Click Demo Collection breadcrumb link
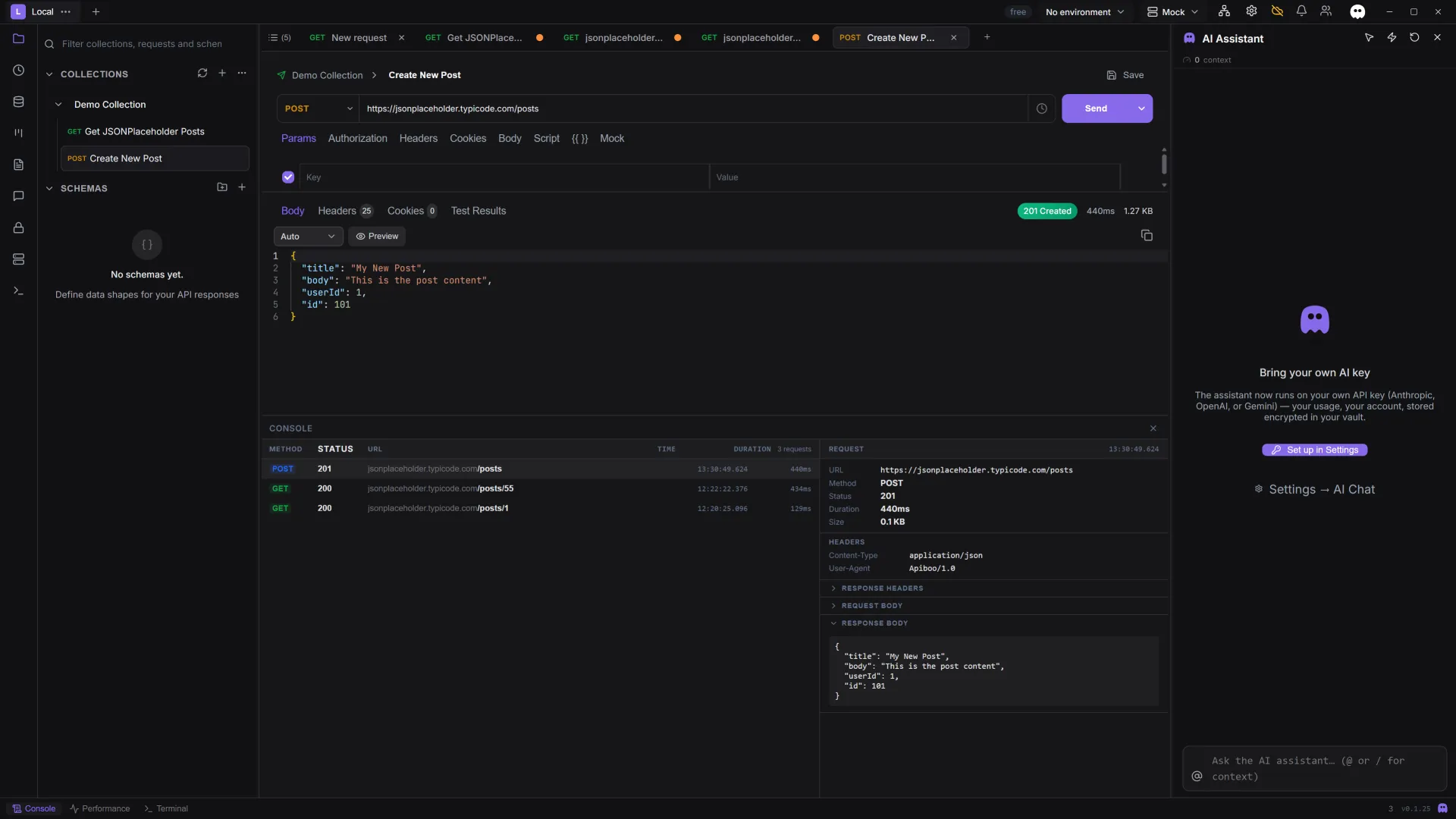The width and height of the screenshot is (1456, 819). tap(327, 75)
